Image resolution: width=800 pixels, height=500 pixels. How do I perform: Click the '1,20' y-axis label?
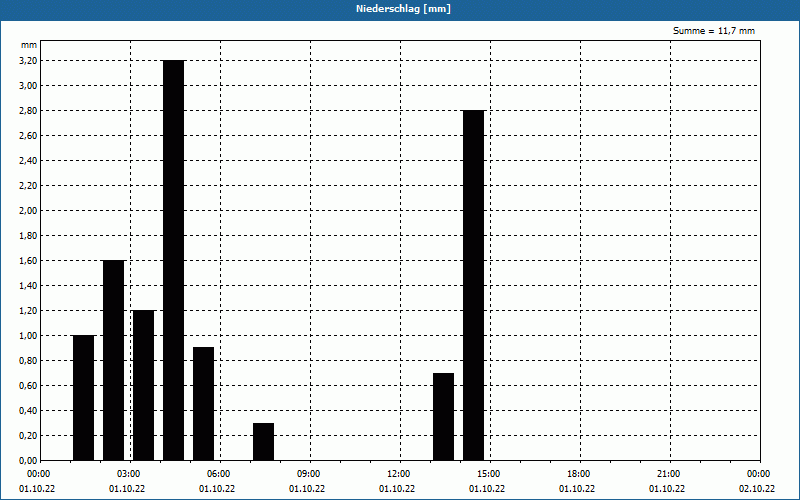[29, 311]
